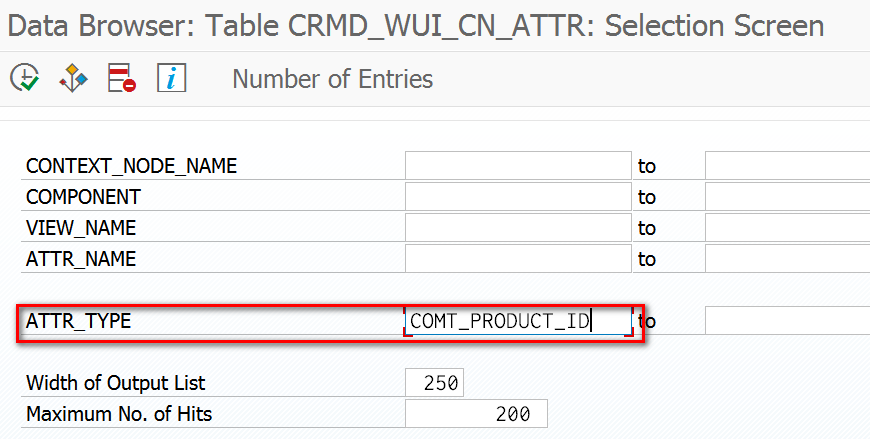Image resolution: width=870 pixels, height=439 pixels.
Task: Click the Execute icon with green checkmark
Action: pyautogui.click(x=25, y=78)
